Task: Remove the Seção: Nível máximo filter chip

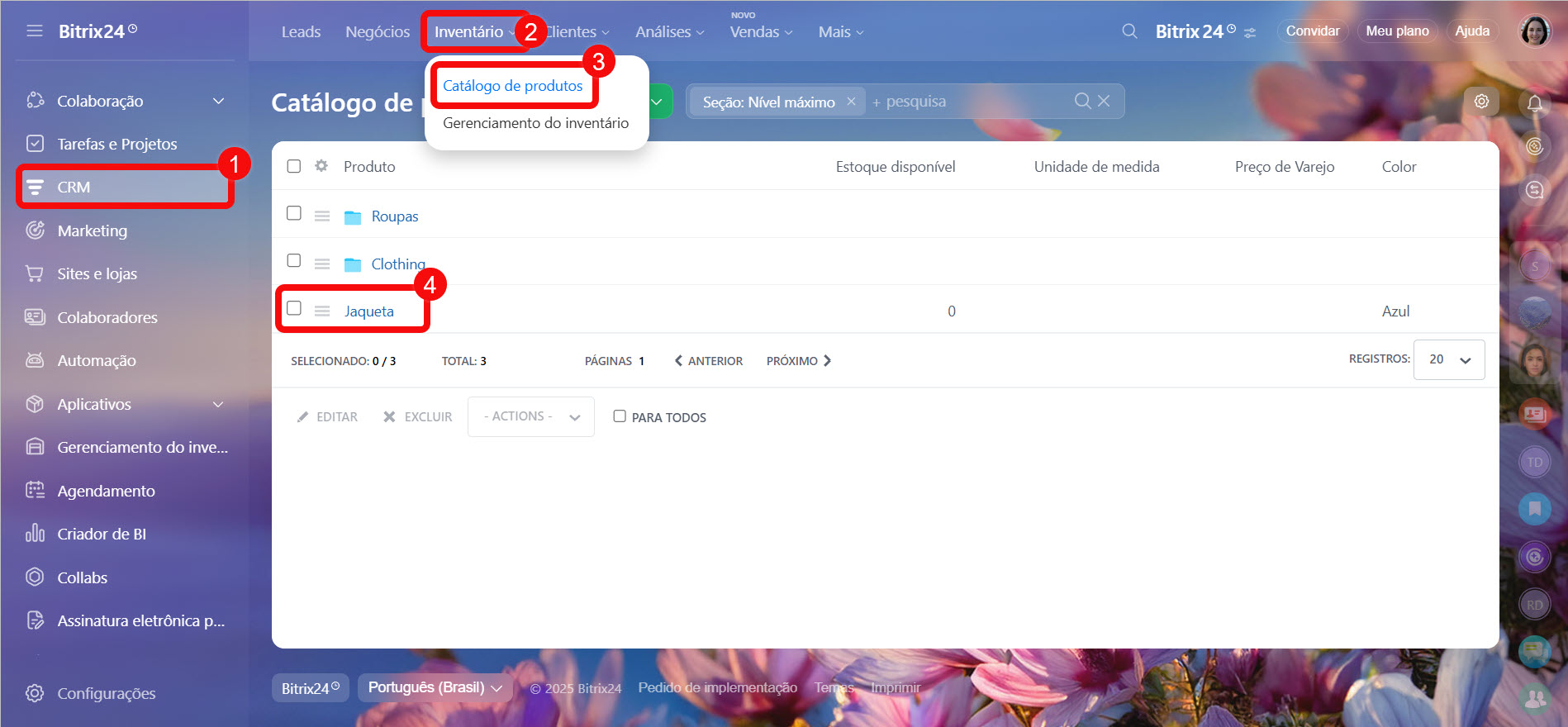Action: pyautogui.click(x=851, y=102)
